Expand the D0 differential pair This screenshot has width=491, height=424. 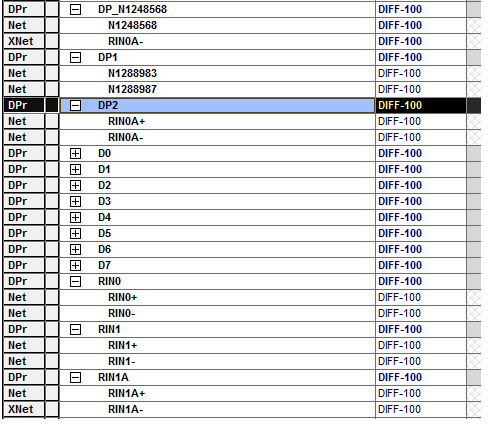75,153
